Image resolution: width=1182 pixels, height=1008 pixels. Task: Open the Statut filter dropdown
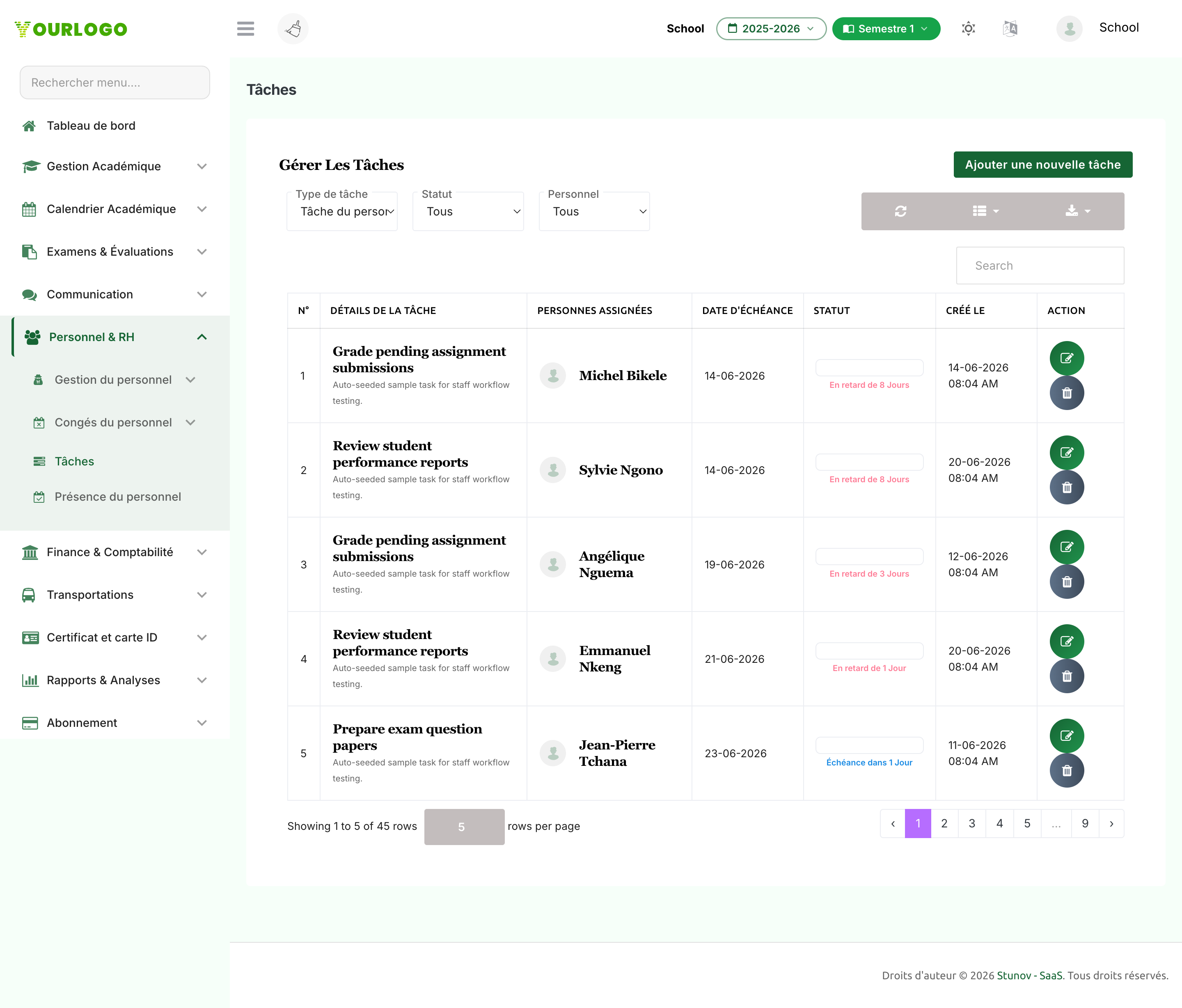point(468,212)
